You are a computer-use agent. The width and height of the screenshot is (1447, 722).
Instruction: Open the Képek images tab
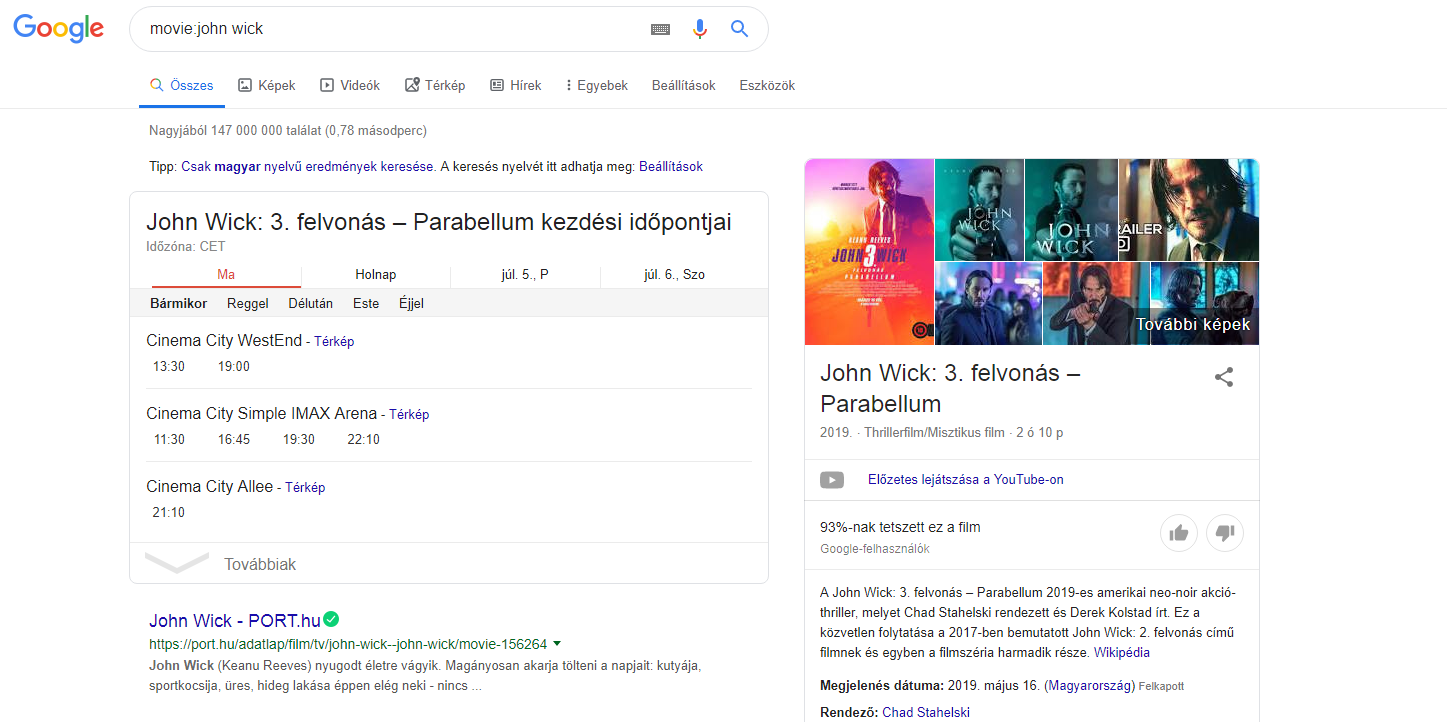(x=267, y=86)
